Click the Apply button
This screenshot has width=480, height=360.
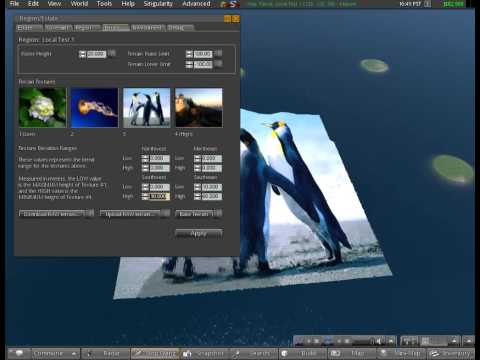point(199,234)
